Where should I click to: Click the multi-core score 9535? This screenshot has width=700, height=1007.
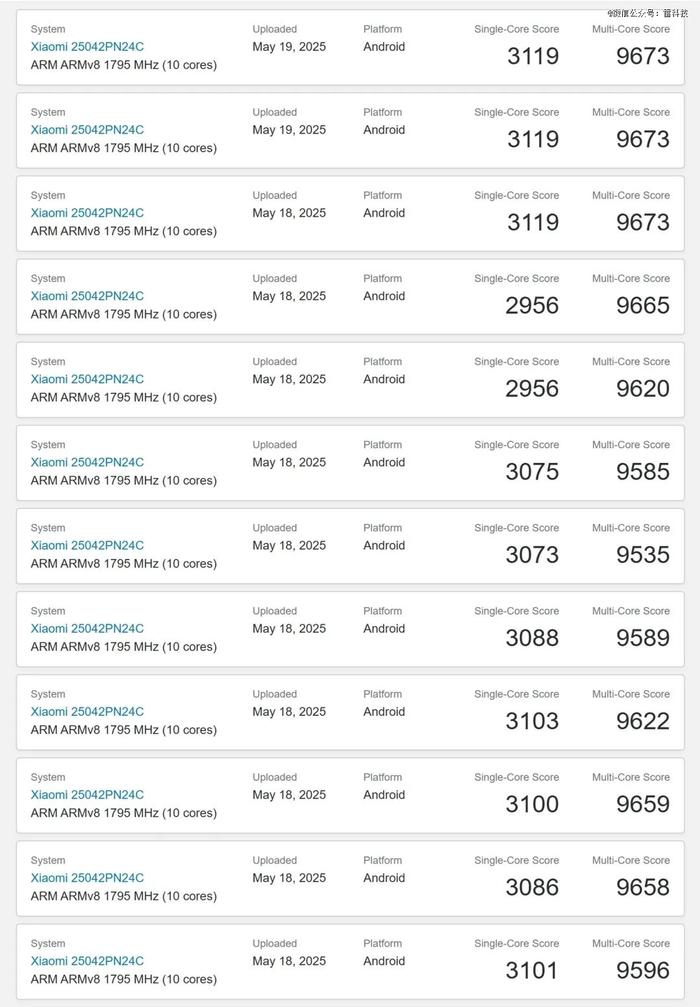[x=643, y=555]
